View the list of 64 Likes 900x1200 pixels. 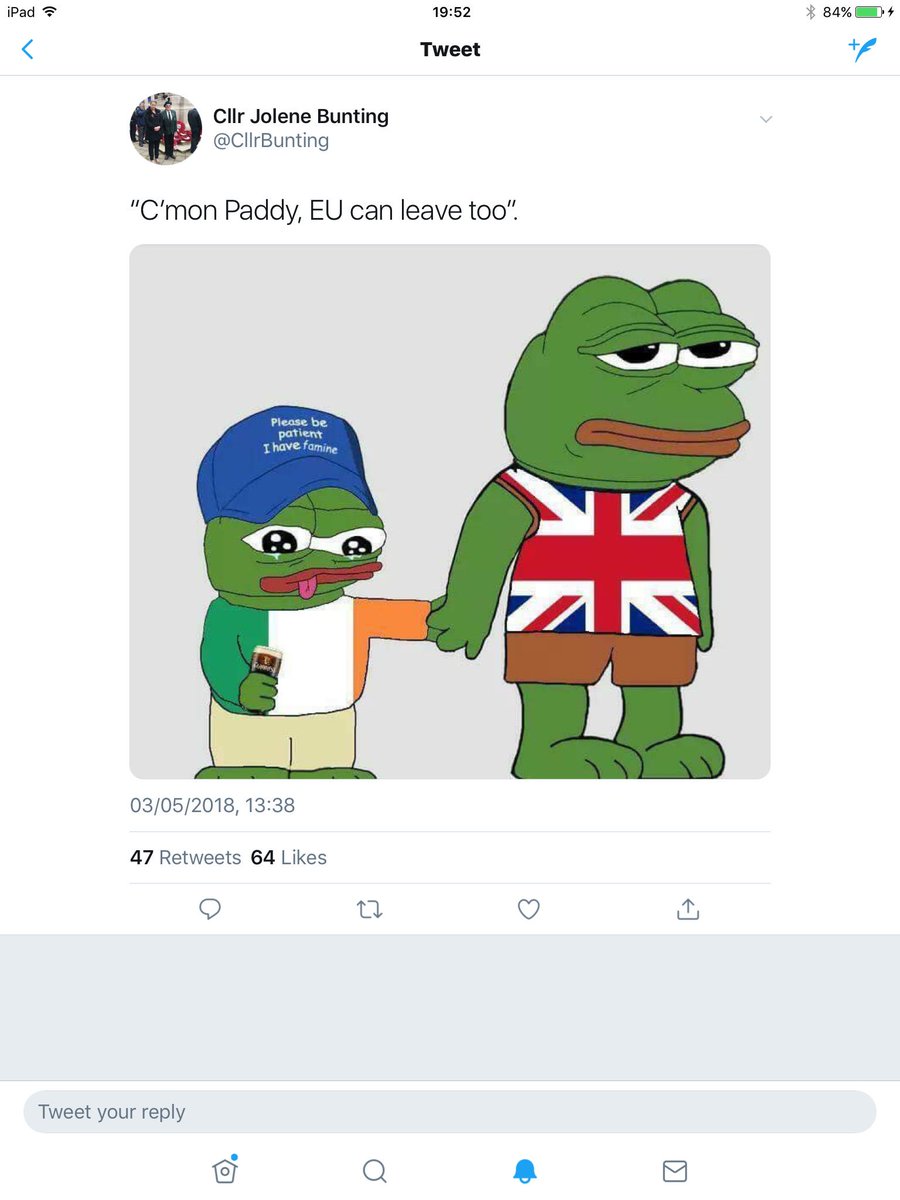pyautogui.click(x=289, y=857)
